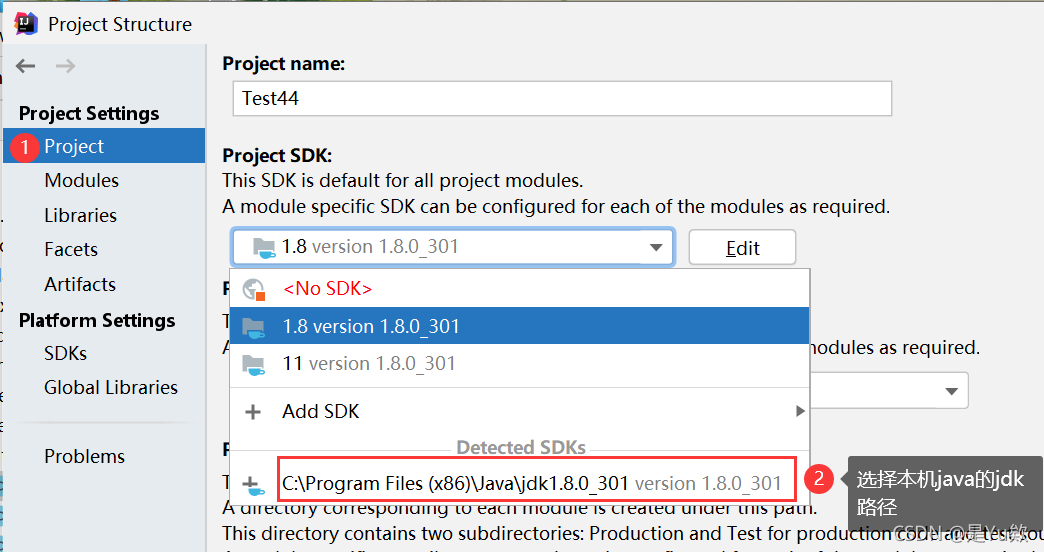This screenshot has width=1044, height=552.
Task: Click the back navigation arrow
Action: [25, 66]
